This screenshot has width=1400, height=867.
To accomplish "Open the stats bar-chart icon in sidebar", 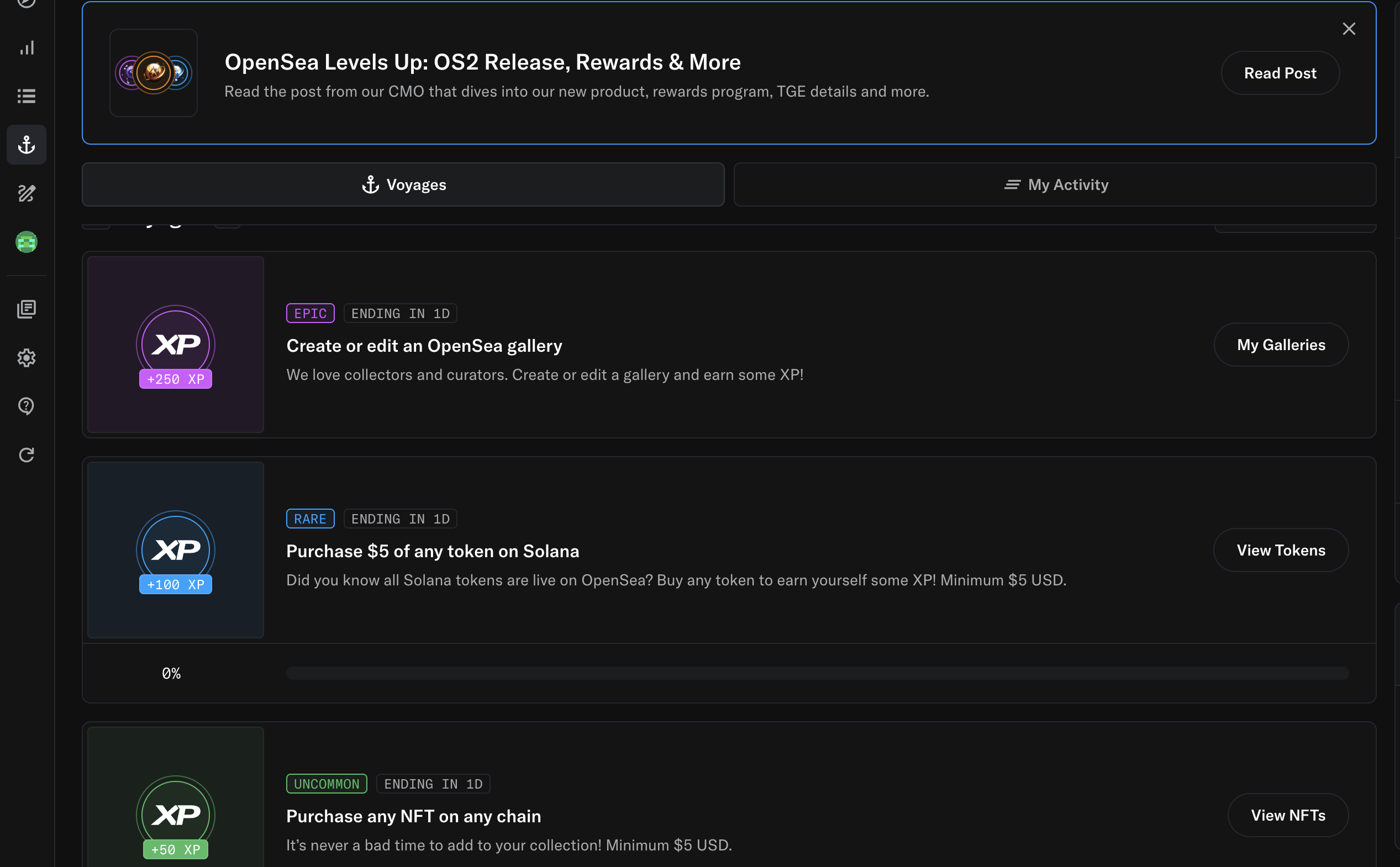I will [x=27, y=48].
